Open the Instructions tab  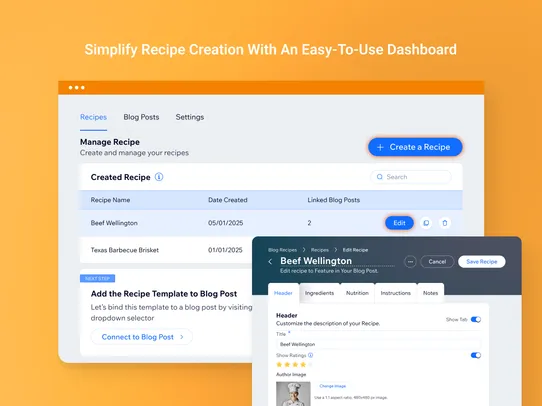396,293
